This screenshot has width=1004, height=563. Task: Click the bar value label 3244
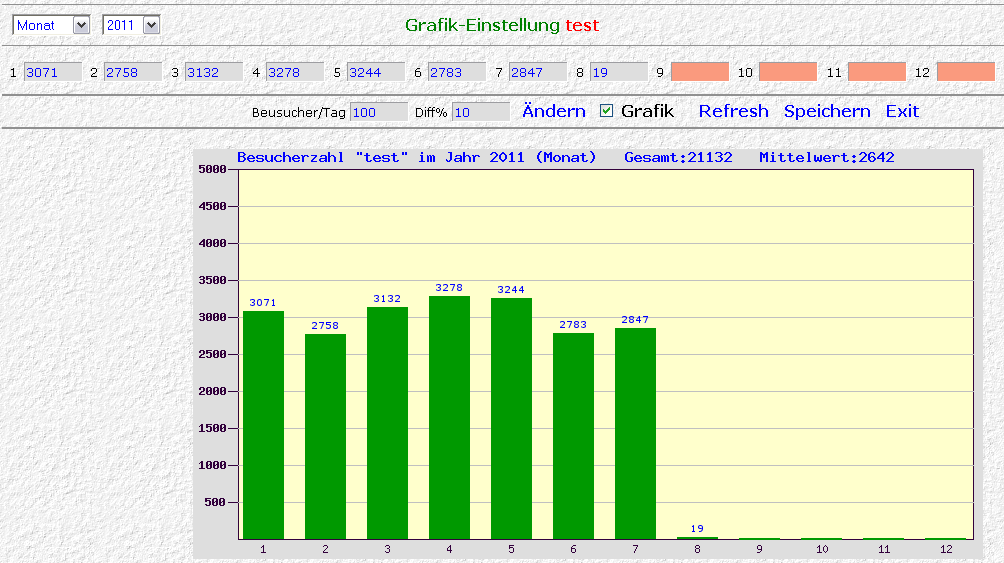coord(511,290)
